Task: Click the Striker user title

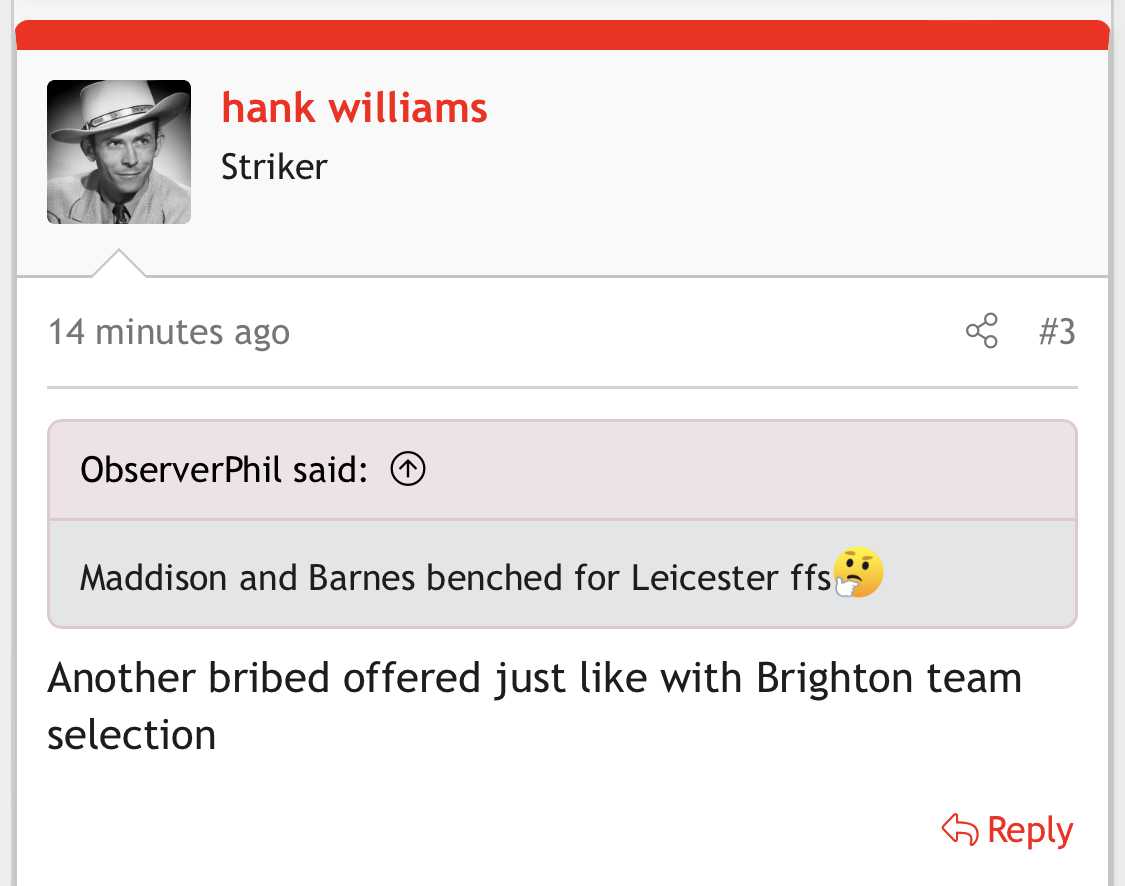Action: (274, 167)
